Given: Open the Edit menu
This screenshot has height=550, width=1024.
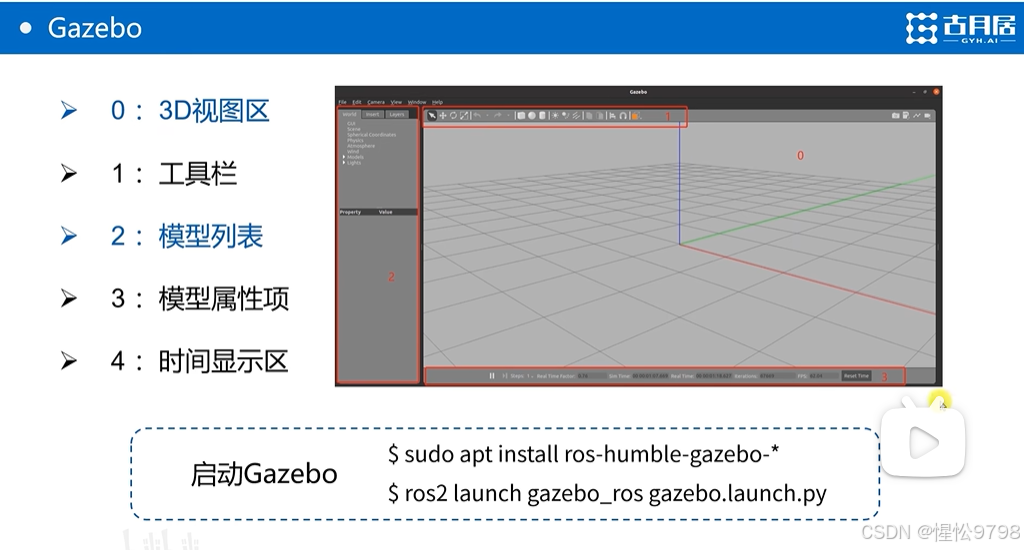Looking at the screenshot, I should tap(357, 102).
